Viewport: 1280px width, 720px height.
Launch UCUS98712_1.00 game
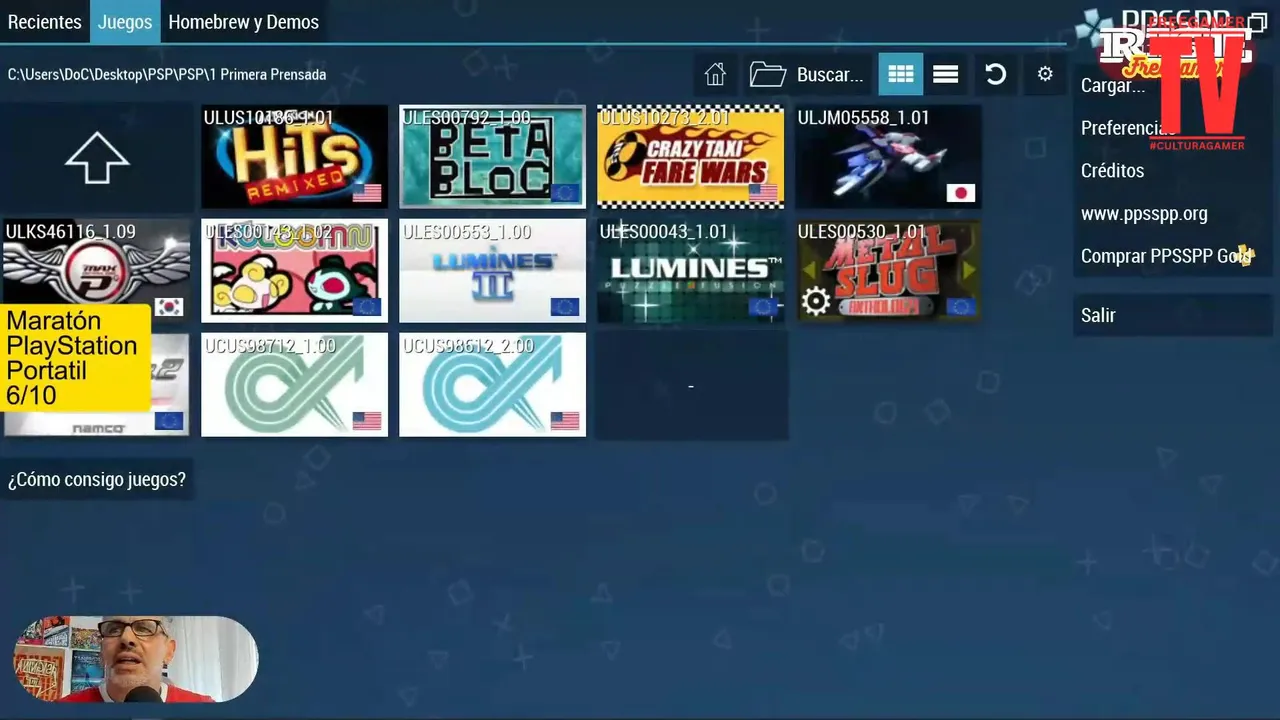[294, 385]
